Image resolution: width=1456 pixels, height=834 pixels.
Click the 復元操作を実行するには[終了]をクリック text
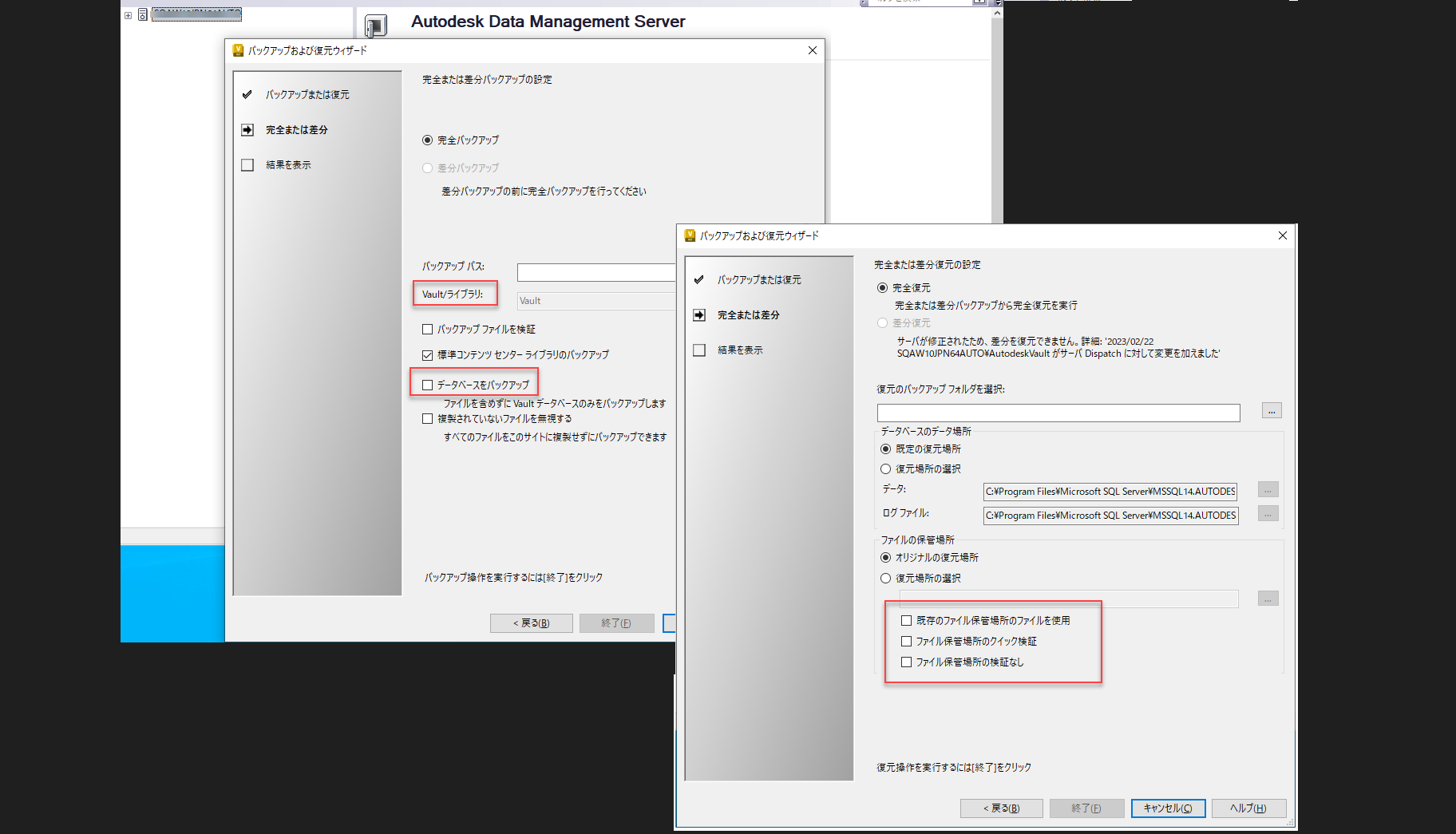tap(953, 767)
